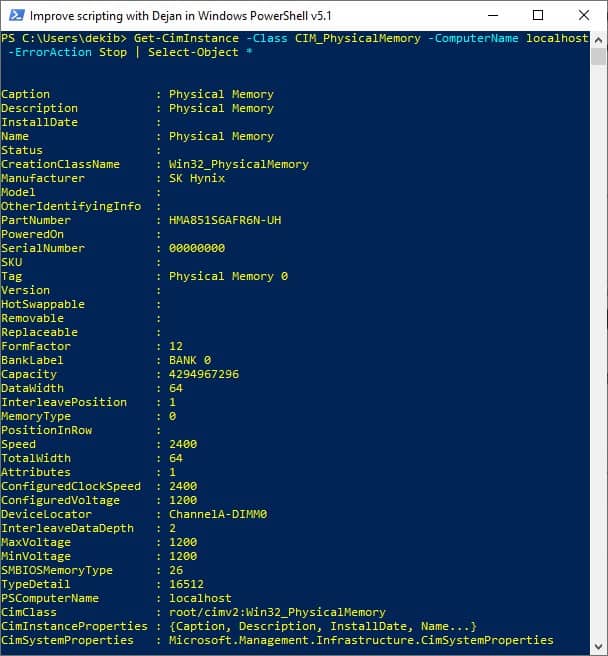Click the 'HotSwappable' property label
Image resolution: width=608 pixels, height=656 pixels.
click(43, 304)
